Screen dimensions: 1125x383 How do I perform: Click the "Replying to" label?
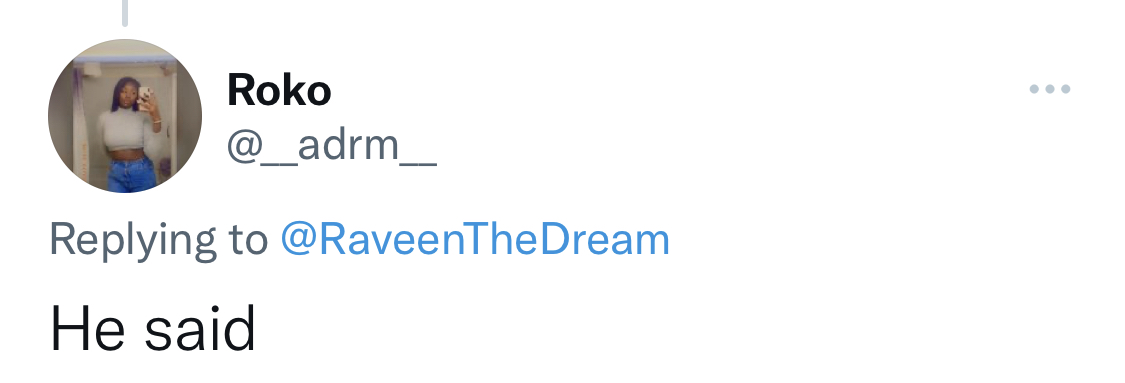coord(159,240)
